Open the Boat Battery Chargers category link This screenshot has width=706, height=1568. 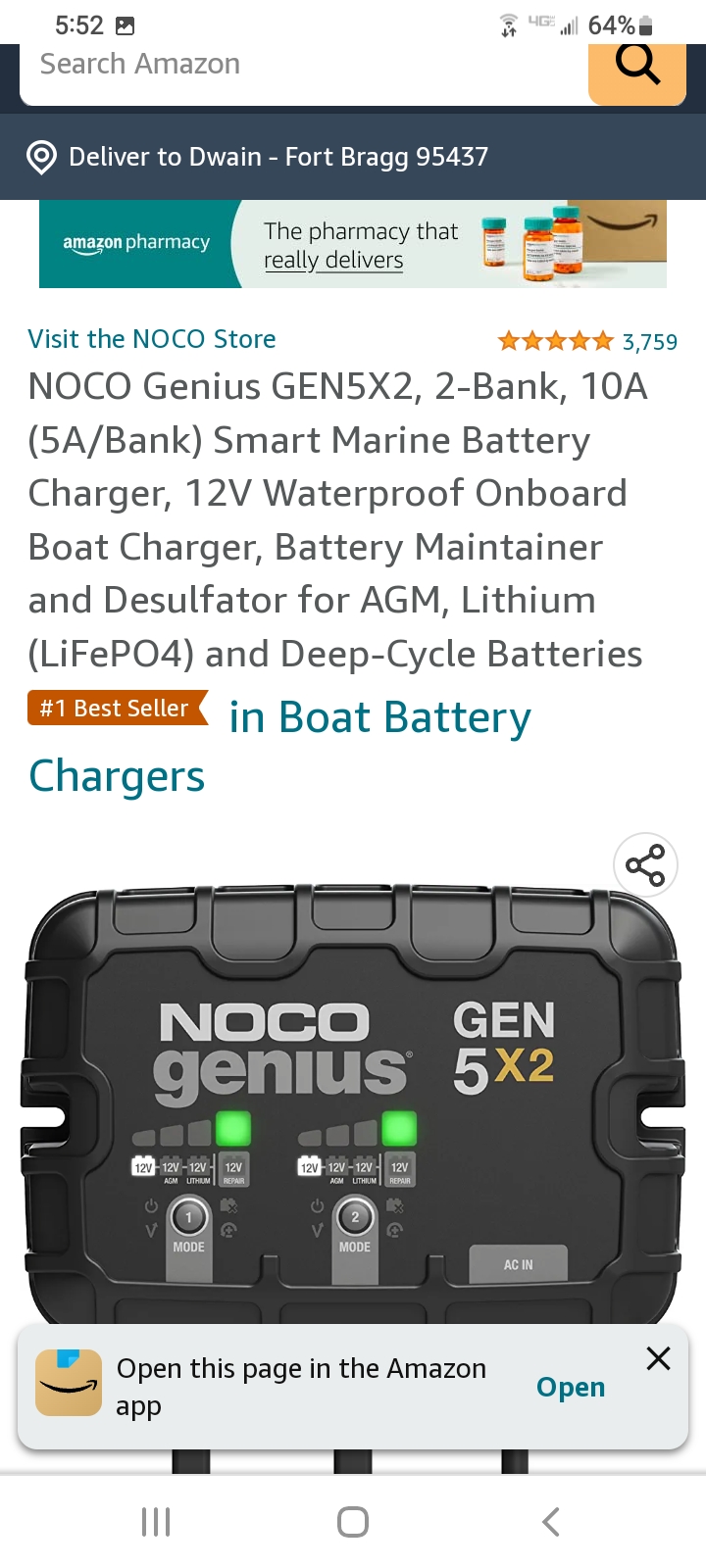point(379,718)
